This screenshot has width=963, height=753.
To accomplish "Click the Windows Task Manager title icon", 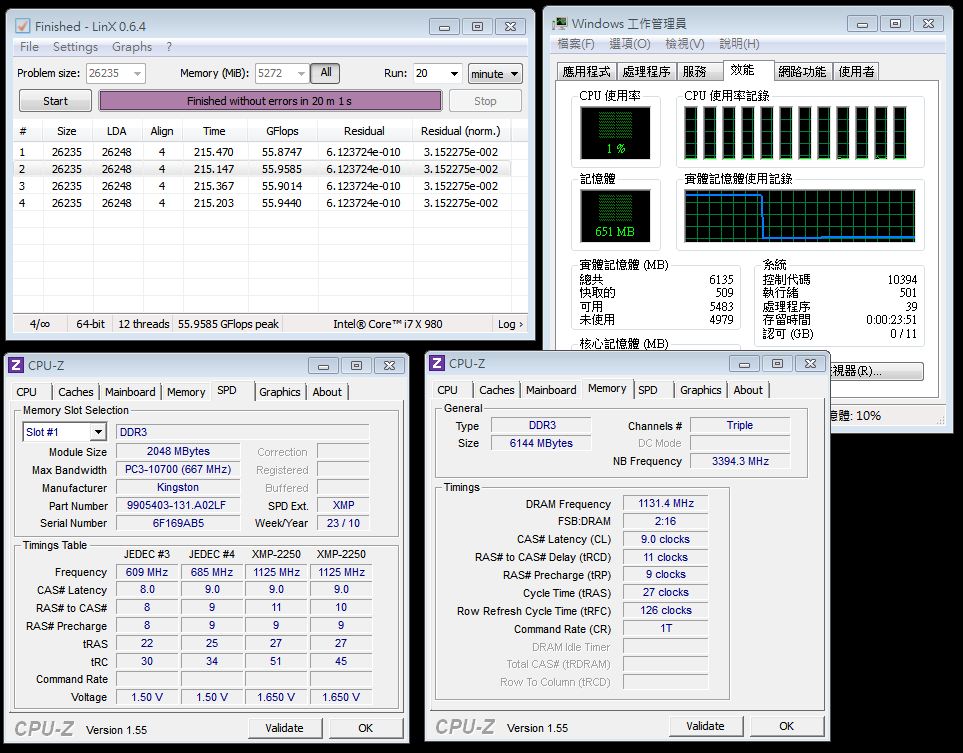I will coord(559,23).
